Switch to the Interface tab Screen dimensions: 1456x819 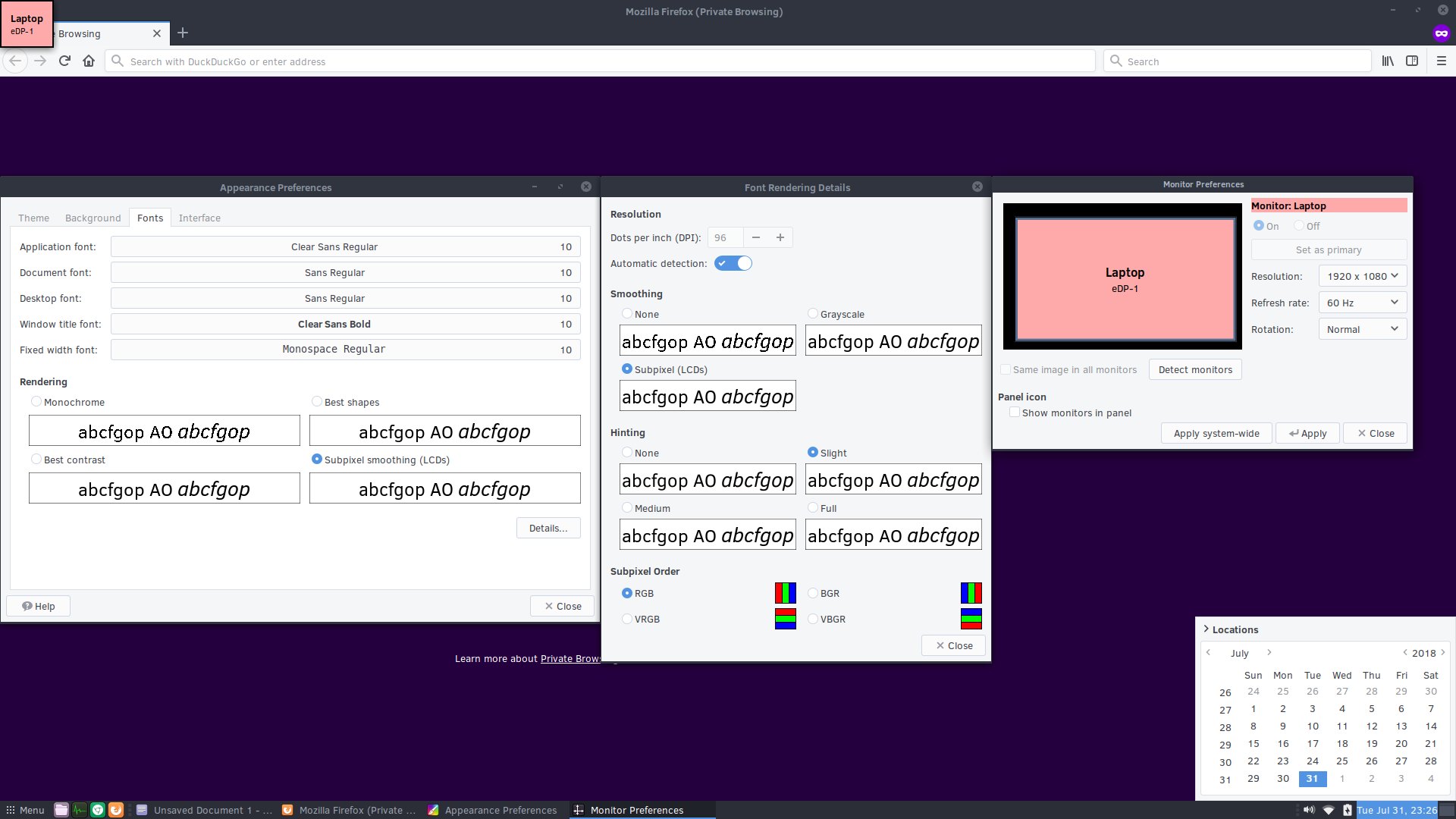(x=199, y=218)
